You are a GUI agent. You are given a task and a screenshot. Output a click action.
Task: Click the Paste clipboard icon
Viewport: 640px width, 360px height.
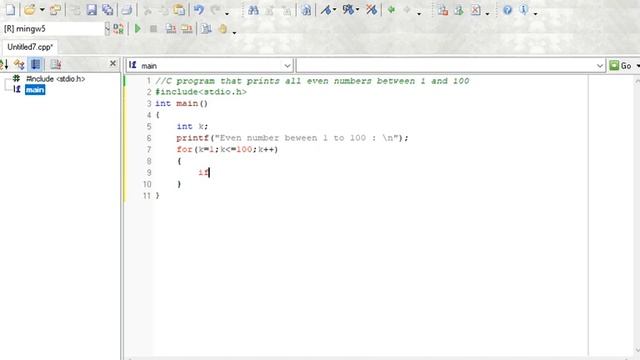(179, 9)
